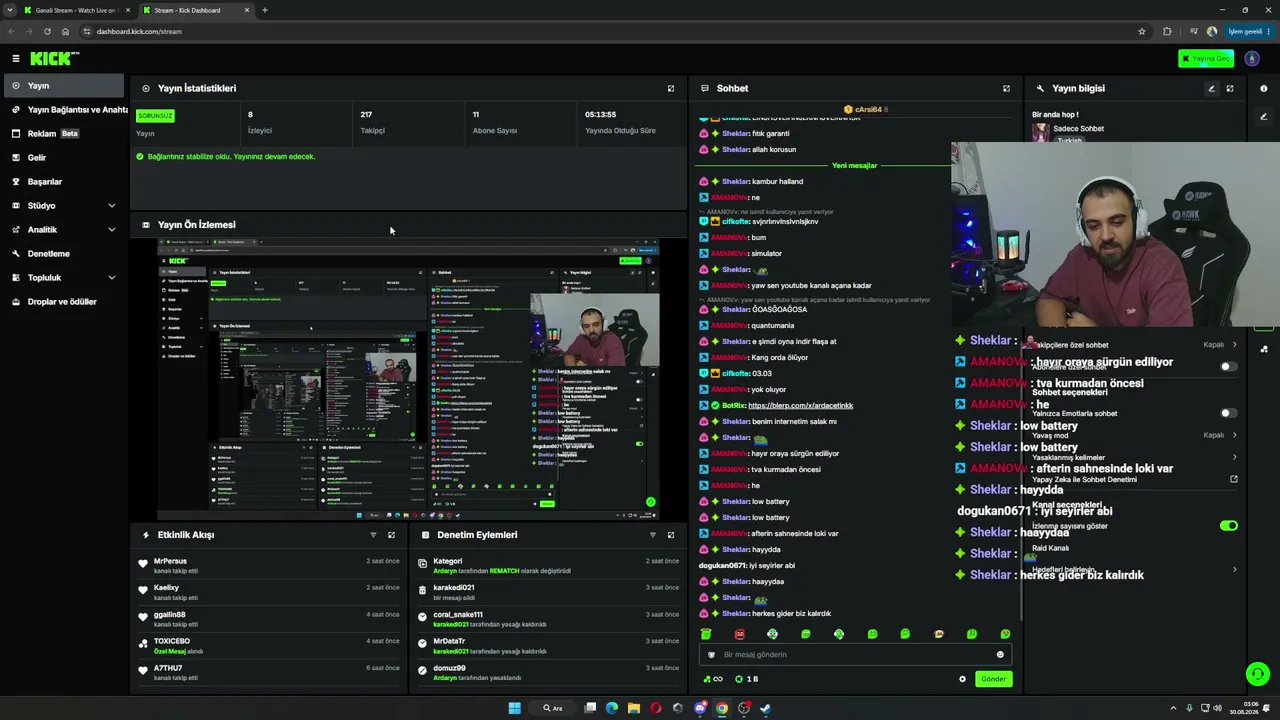
Task: Click the Yeni mesajlar divider label
Action: [854, 166]
